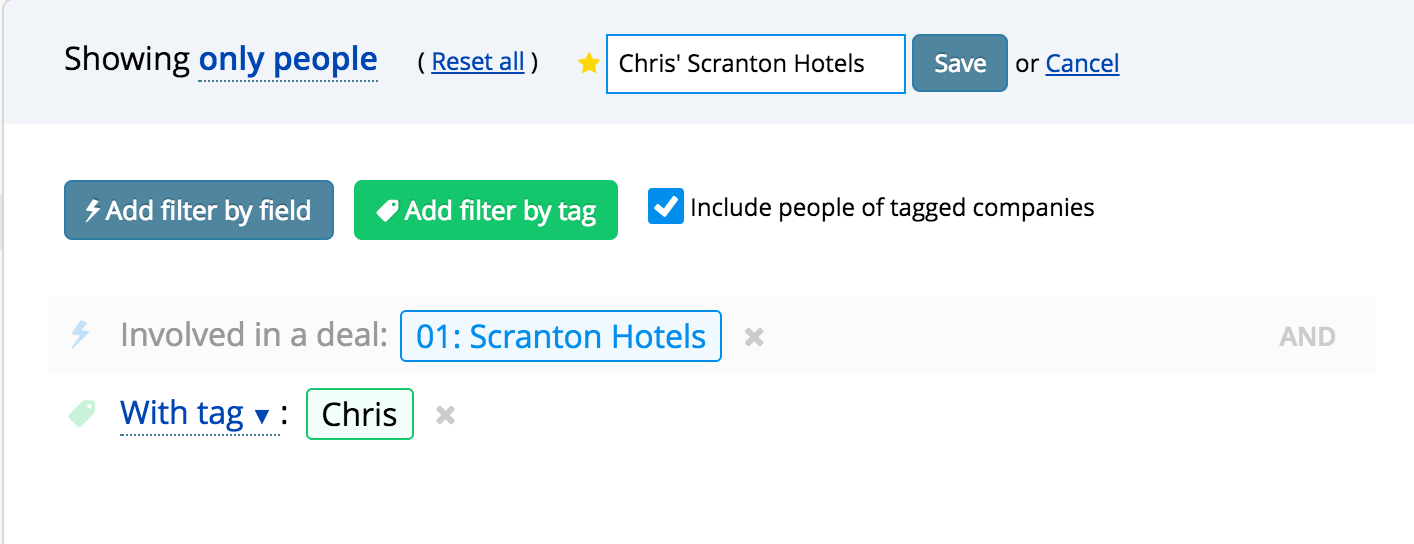The width and height of the screenshot is (1414, 544).
Task: Open the 01: Scranton Hotels deal selector
Action: coord(561,336)
